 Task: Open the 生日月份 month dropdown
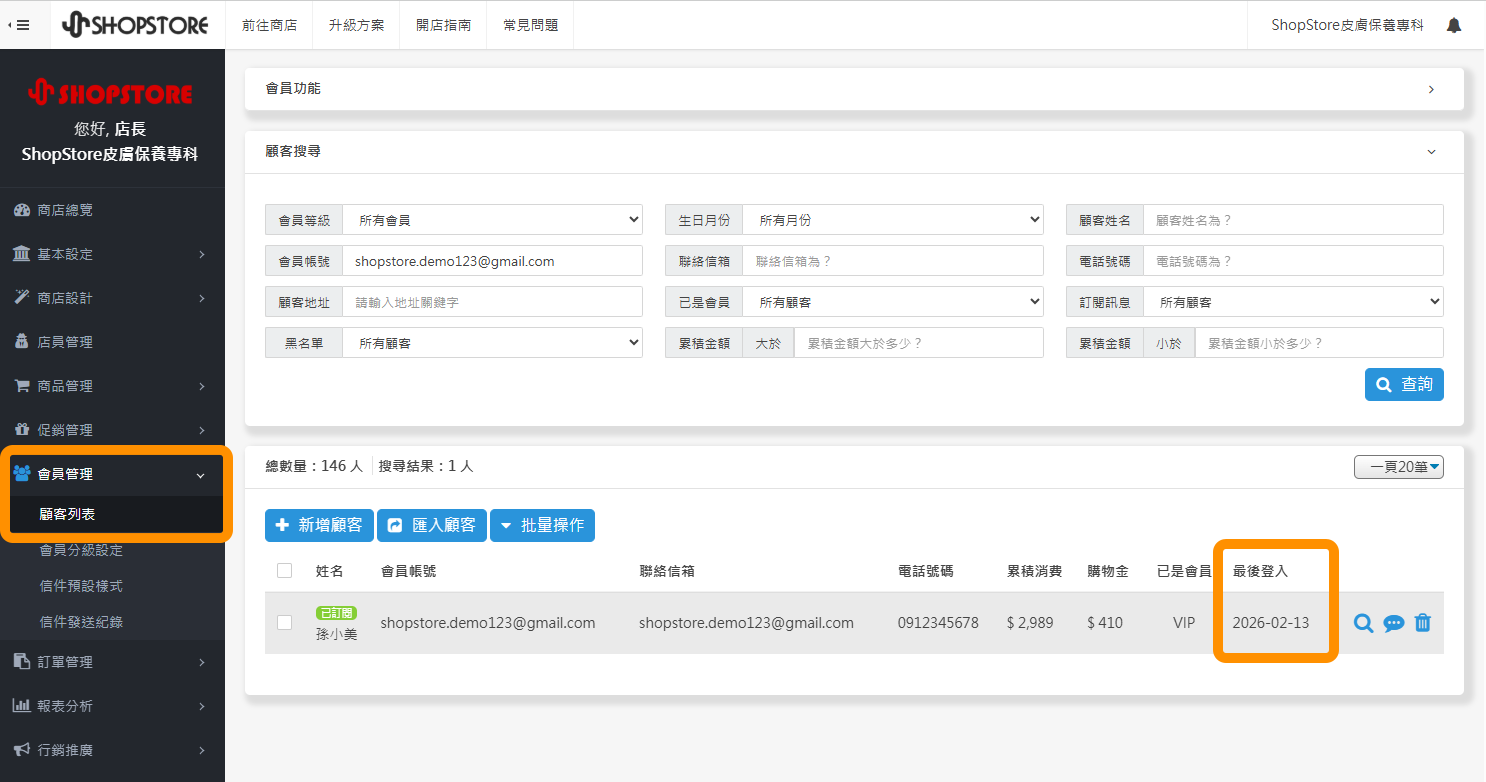click(892, 220)
